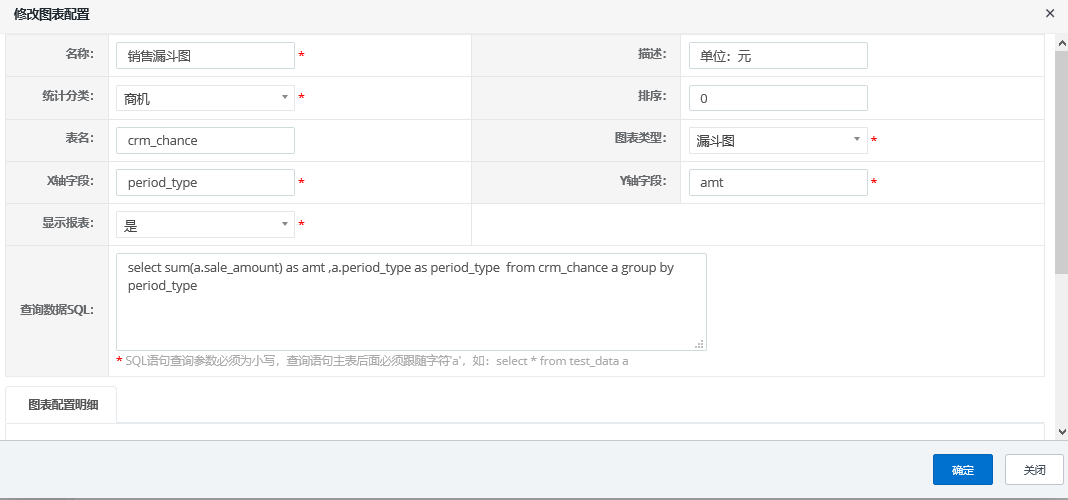Select the 表名 field with crm_chance
This screenshot has width=1068, height=500.
[205, 141]
